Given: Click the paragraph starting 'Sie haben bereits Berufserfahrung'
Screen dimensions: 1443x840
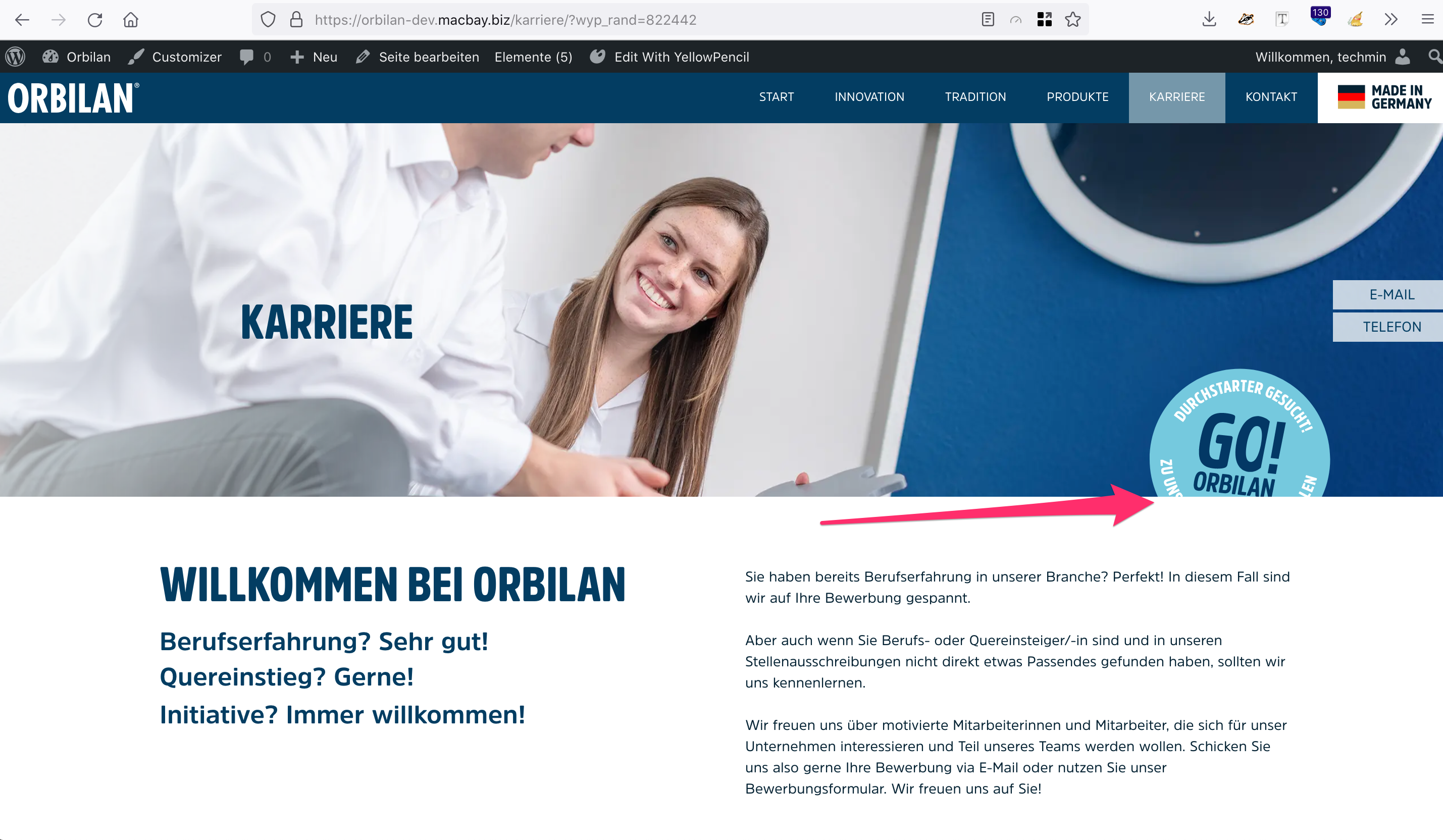Looking at the screenshot, I should tap(1017, 588).
